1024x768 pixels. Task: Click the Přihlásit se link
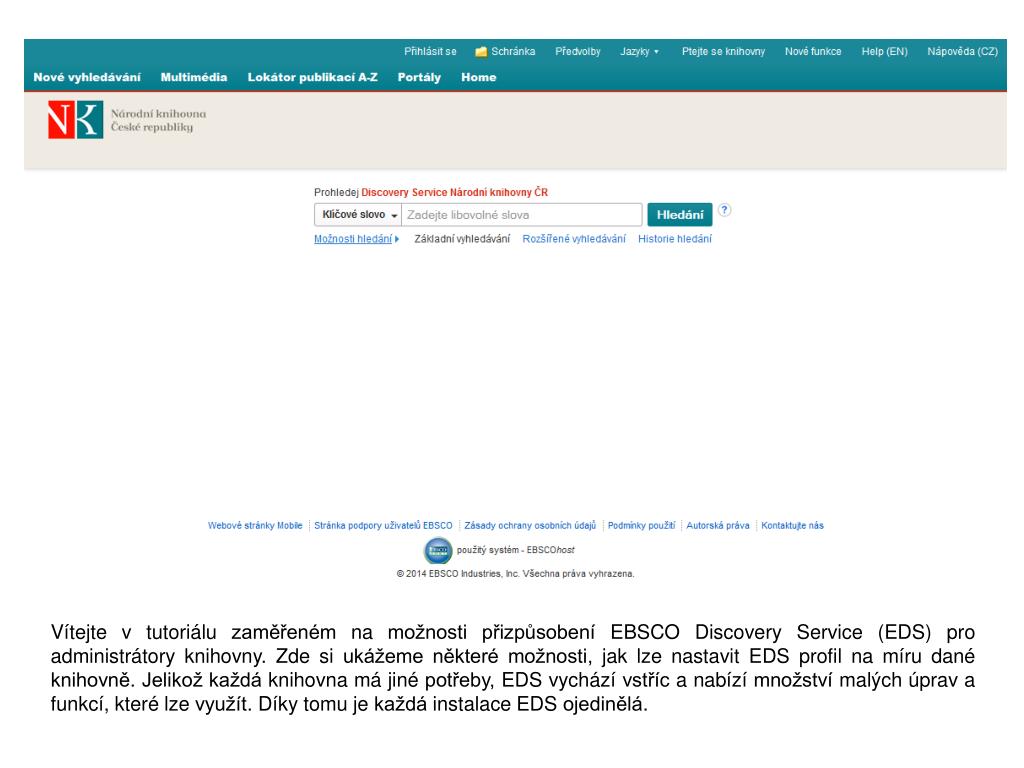click(x=430, y=52)
